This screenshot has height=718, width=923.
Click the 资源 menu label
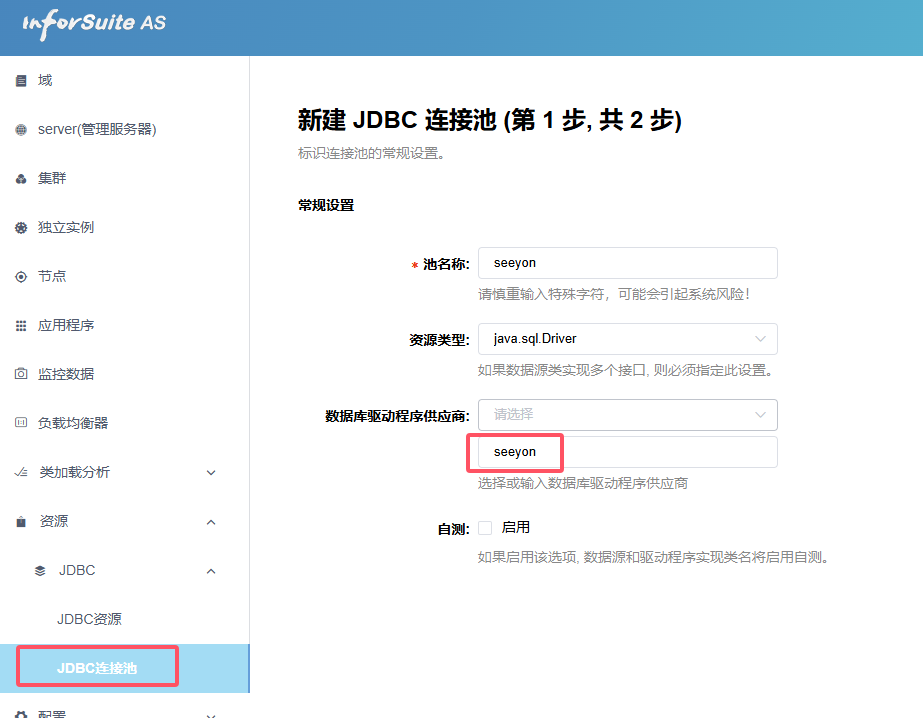click(54, 521)
